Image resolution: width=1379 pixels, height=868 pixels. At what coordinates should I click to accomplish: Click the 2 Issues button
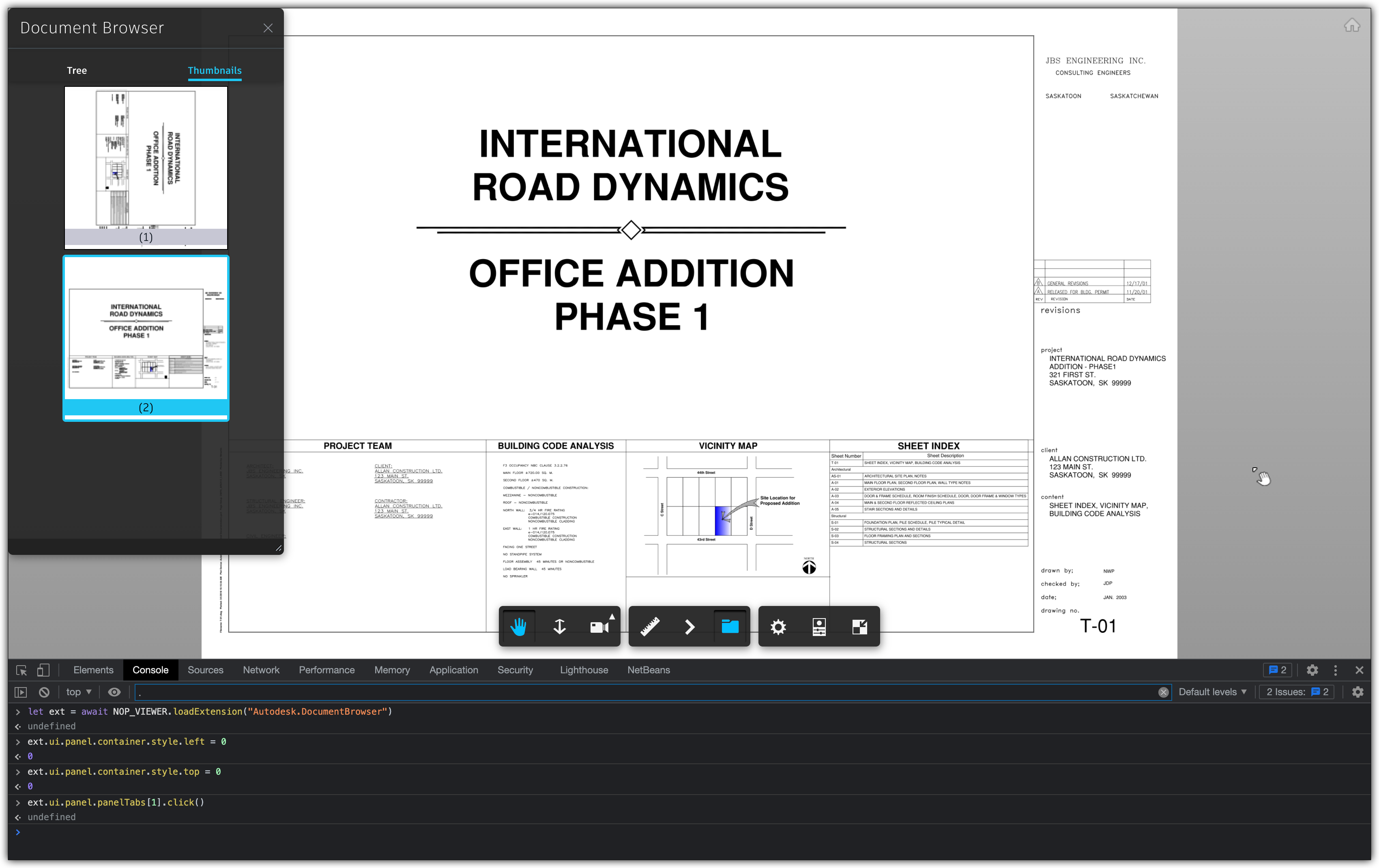tap(1297, 692)
